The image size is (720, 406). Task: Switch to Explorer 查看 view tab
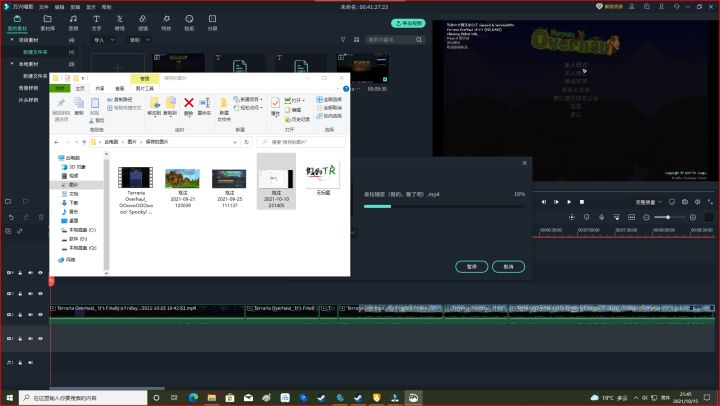click(x=119, y=88)
